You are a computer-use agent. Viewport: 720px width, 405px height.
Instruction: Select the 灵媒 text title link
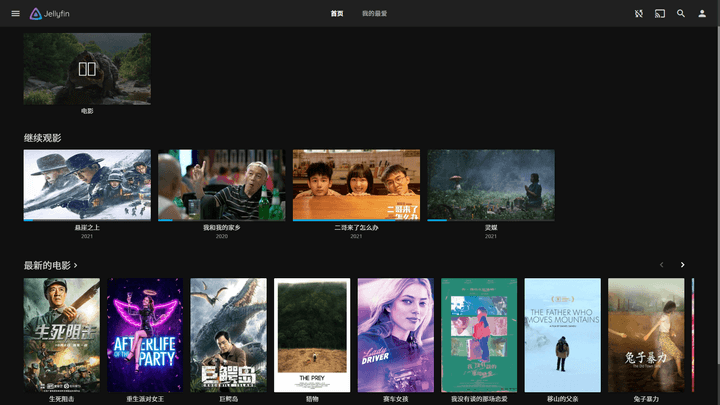(x=491, y=227)
